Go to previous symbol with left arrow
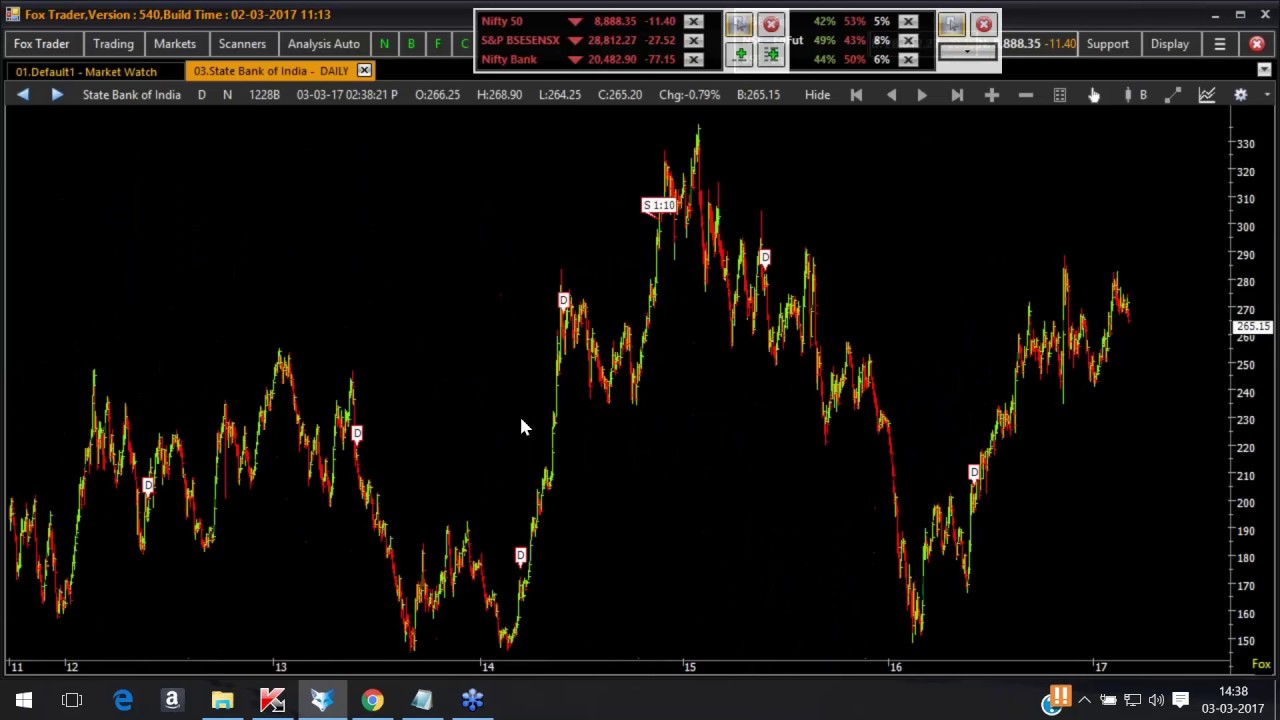 click(23, 94)
